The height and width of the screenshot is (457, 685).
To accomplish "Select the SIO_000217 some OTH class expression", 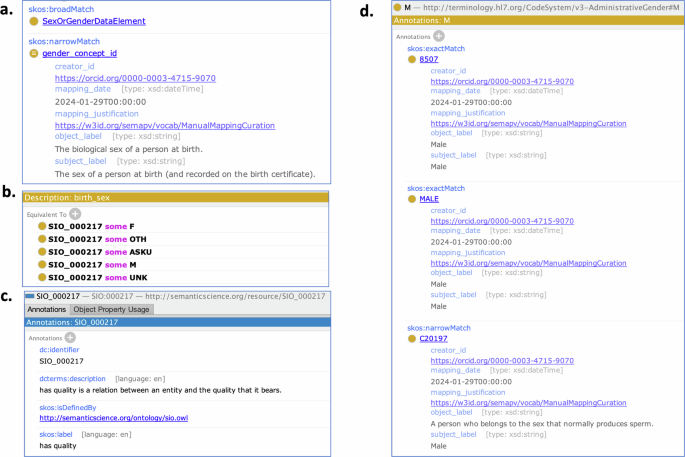I will 92,240.
